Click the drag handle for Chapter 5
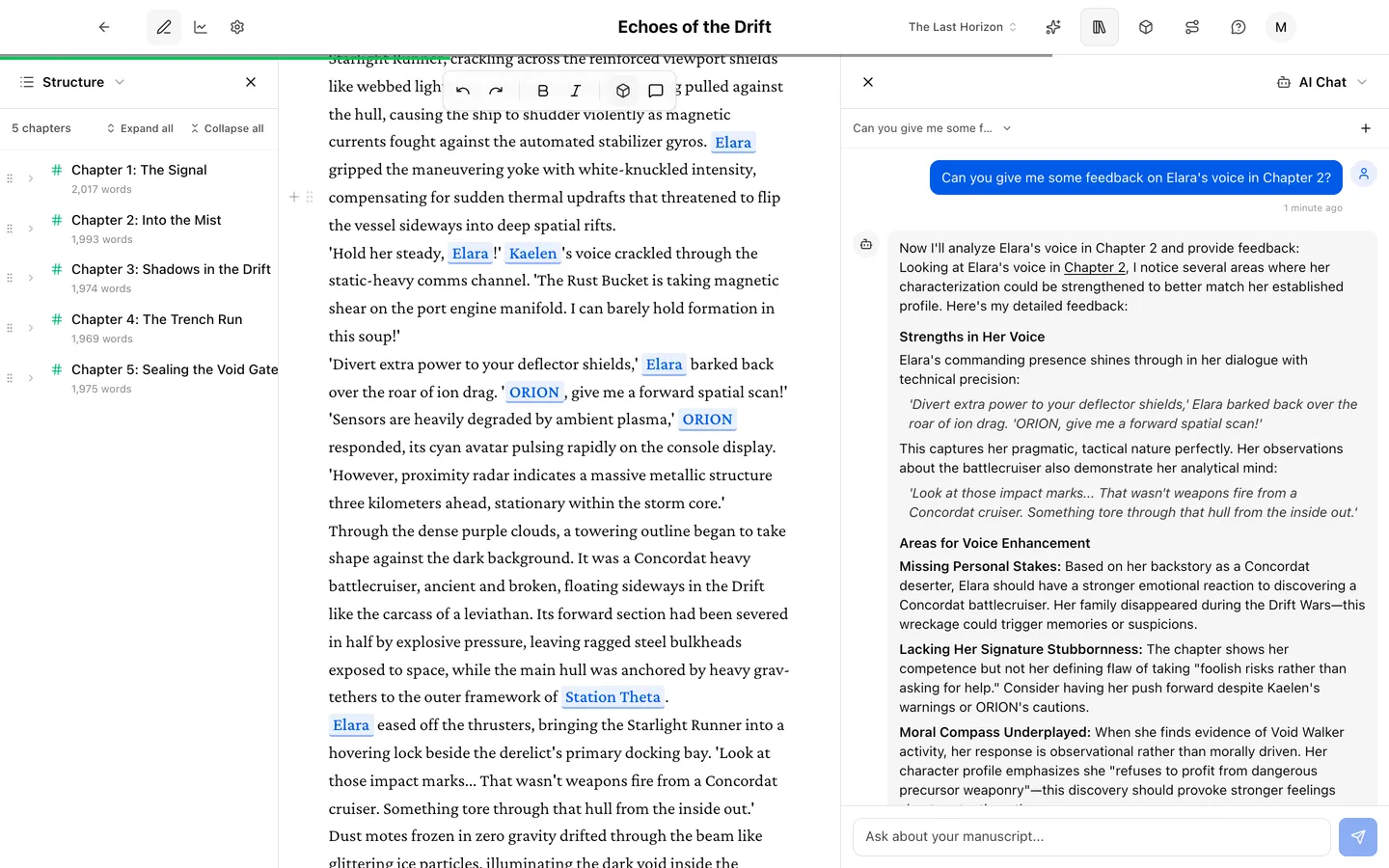This screenshot has height=868, width=1389. (10, 378)
